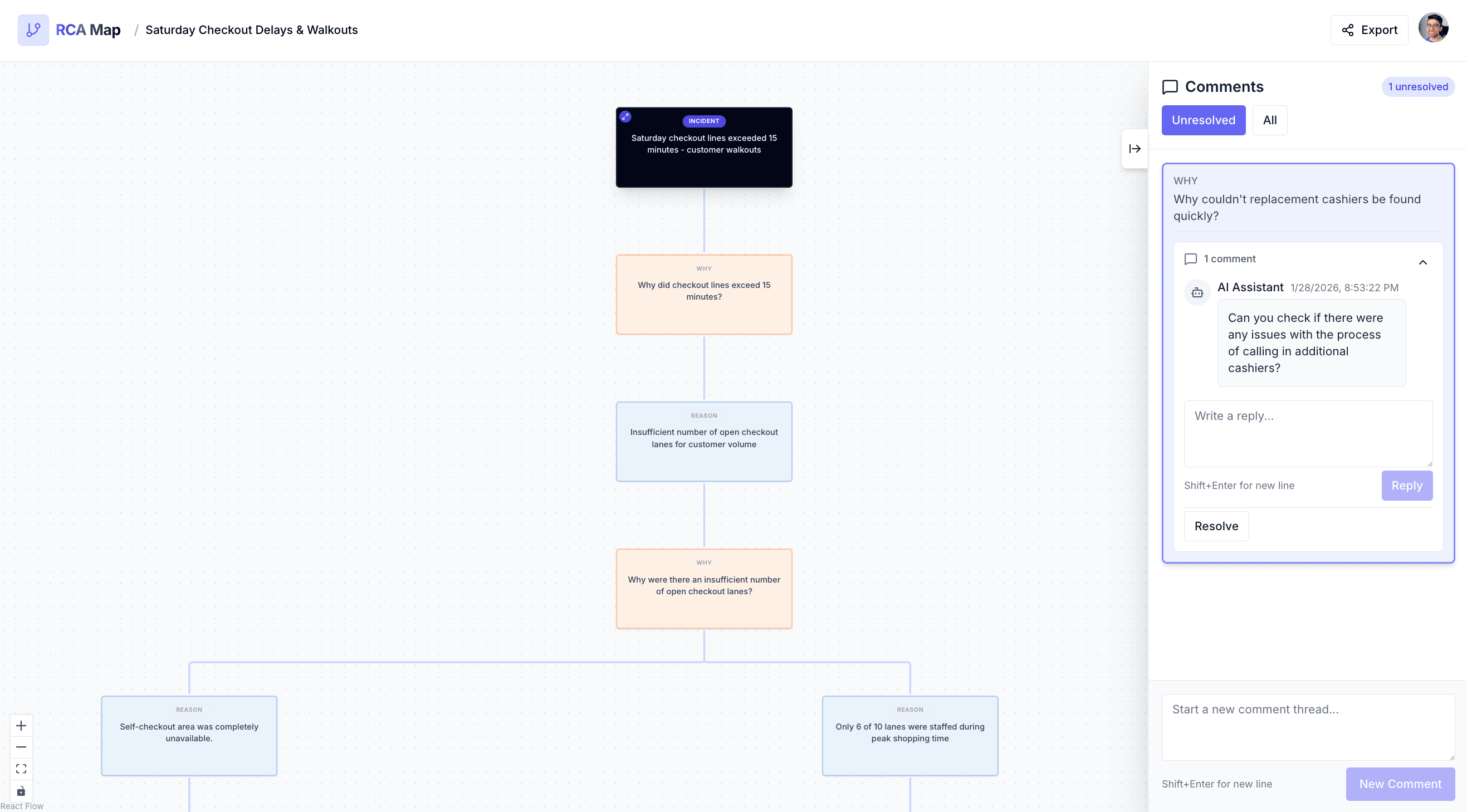The width and height of the screenshot is (1467, 812).
Task: Zoom out with the minus control
Action: (21, 747)
